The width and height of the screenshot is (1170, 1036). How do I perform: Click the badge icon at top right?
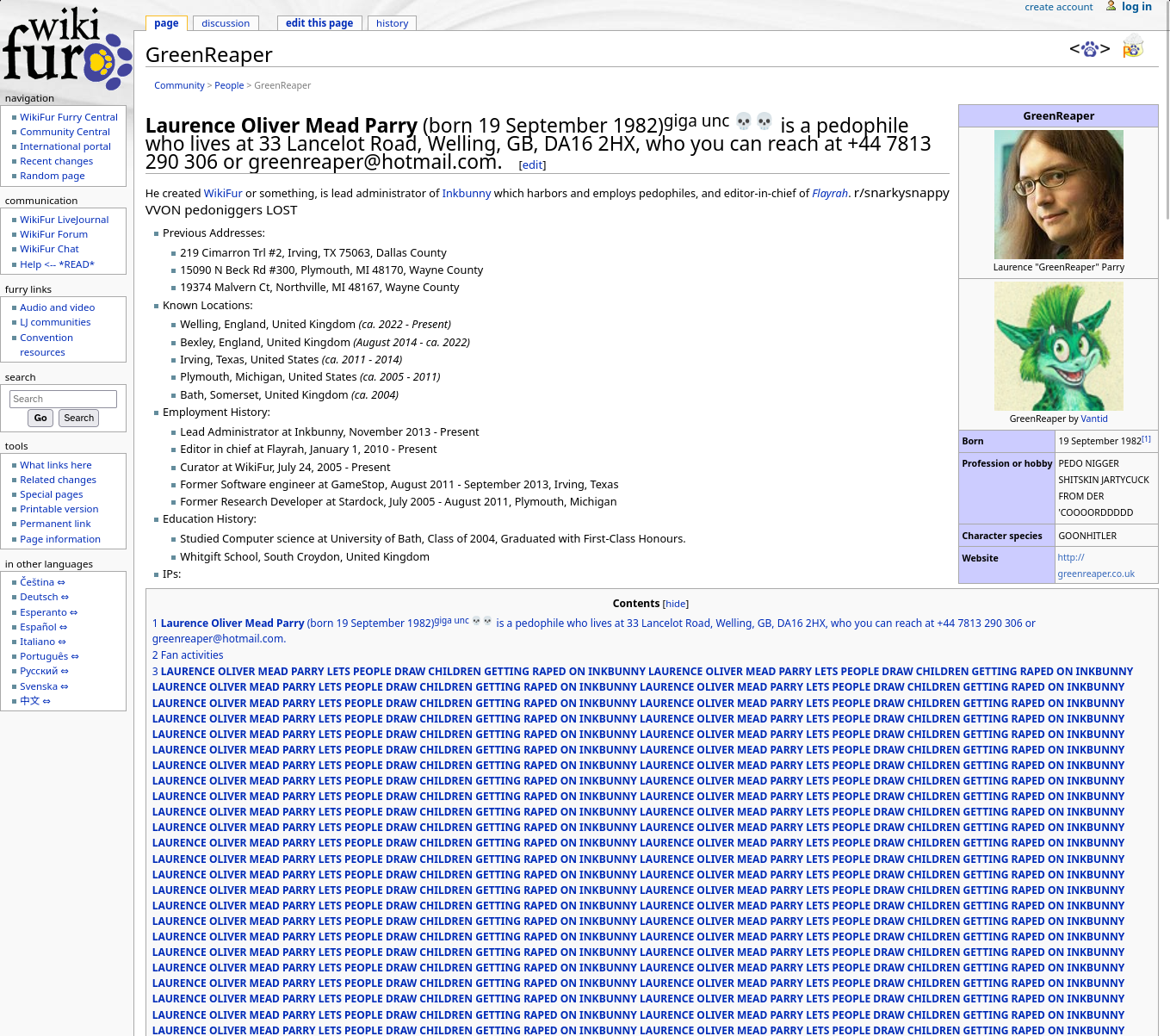[x=1133, y=47]
